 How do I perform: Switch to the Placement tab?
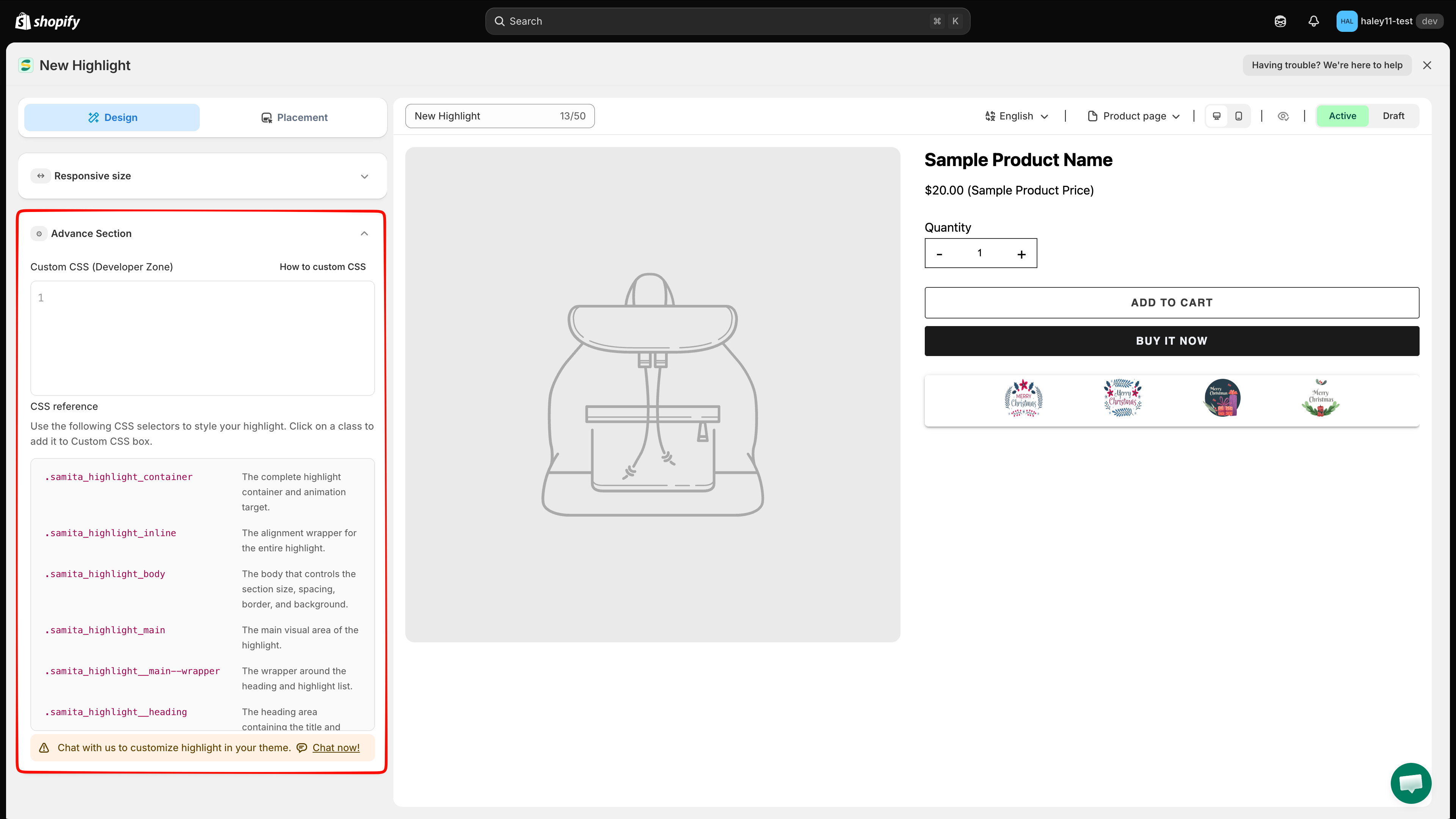tap(294, 118)
